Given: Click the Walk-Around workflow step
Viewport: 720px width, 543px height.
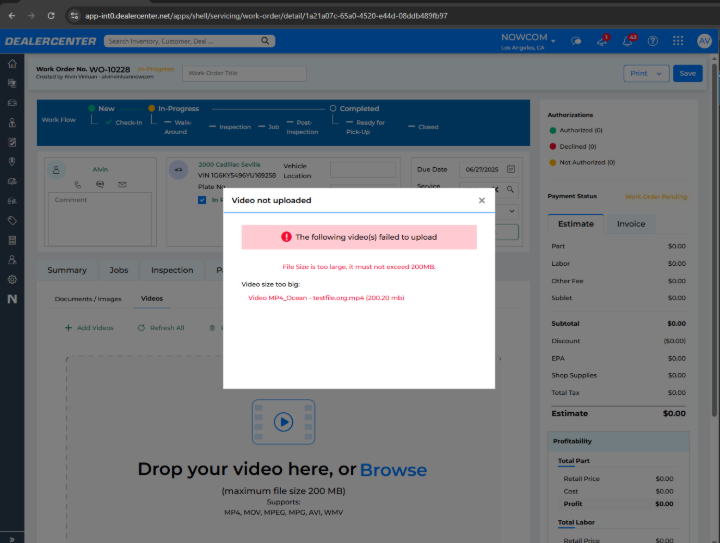Looking at the screenshot, I should (178, 127).
